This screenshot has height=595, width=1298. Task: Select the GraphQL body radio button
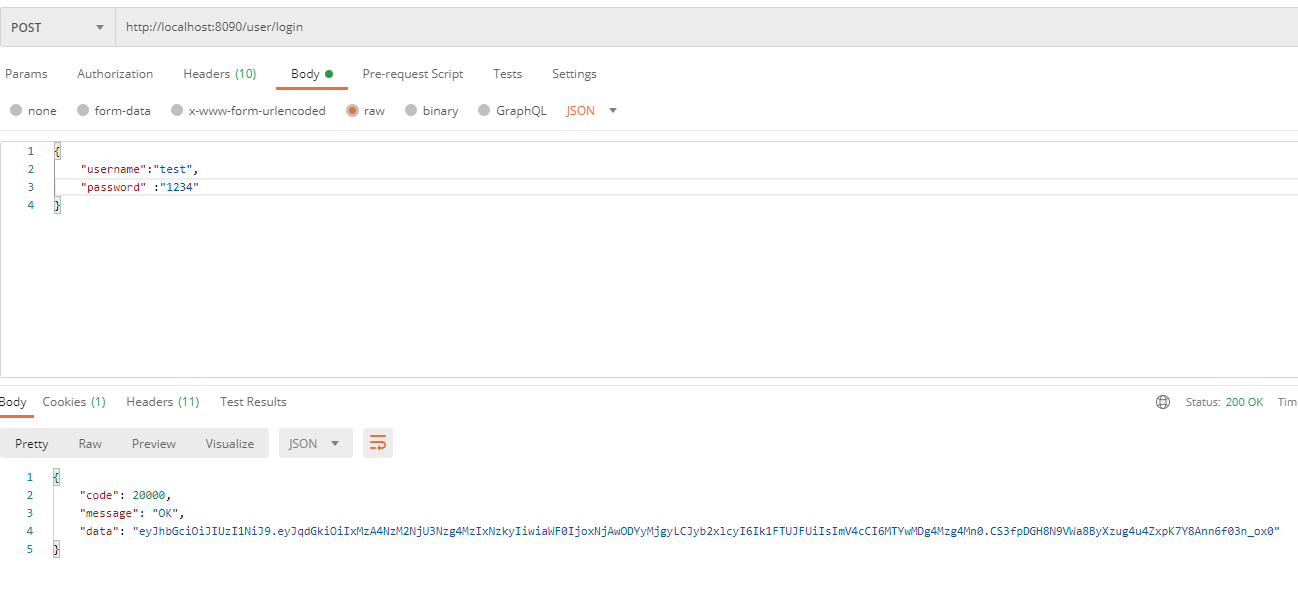(484, 111)
